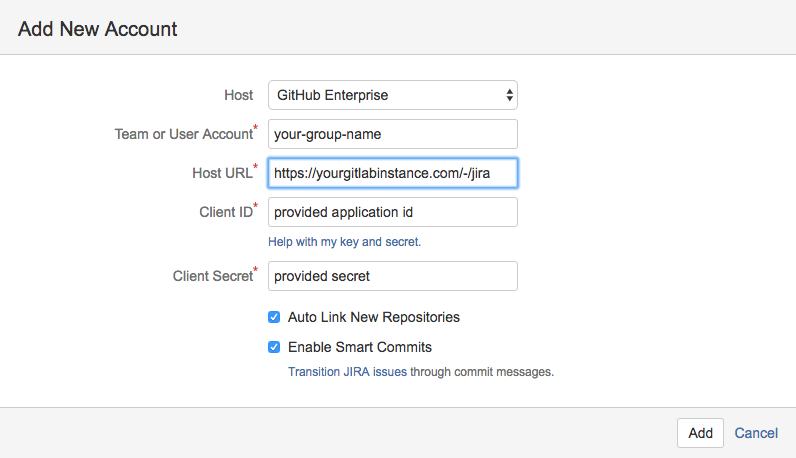Click the 'Client ID' label text
This screenshot has width=796, height=458.
click(x=225, y=212)
